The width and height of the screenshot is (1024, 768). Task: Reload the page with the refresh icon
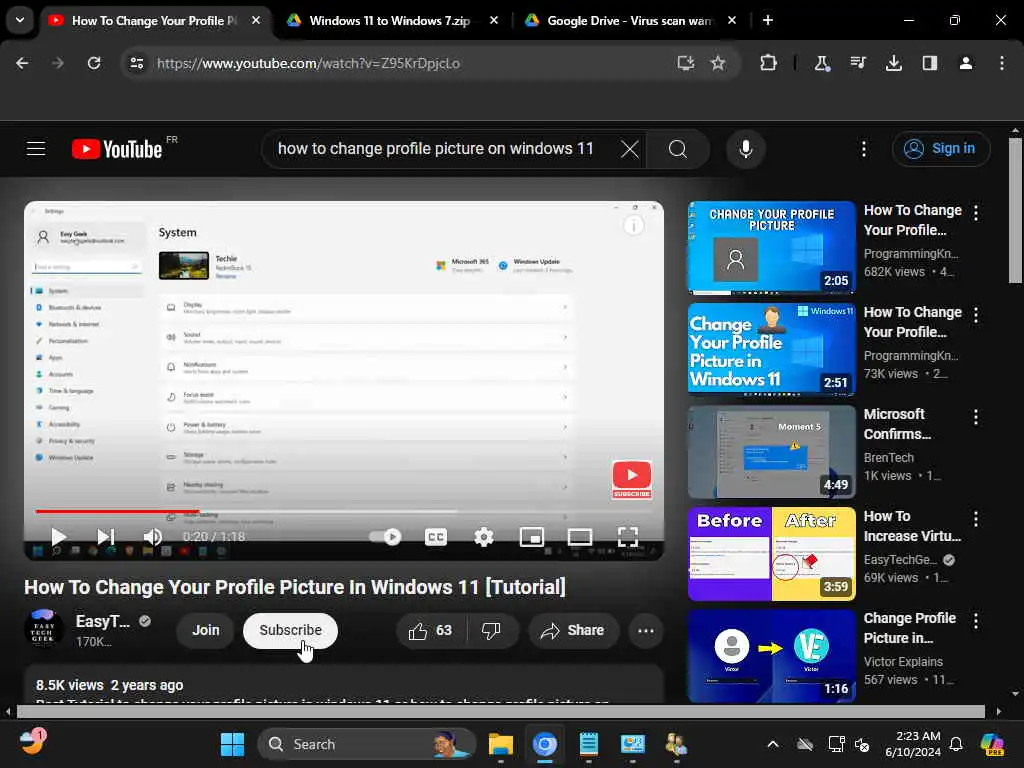94,63
